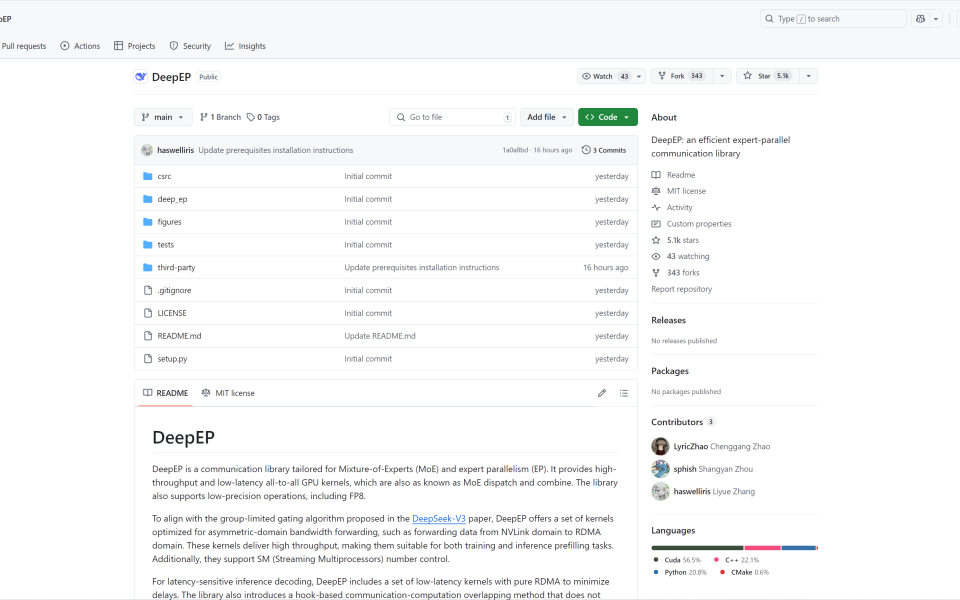Click the figures folder icon
960x600 pixels.
(x=148, y=222)
